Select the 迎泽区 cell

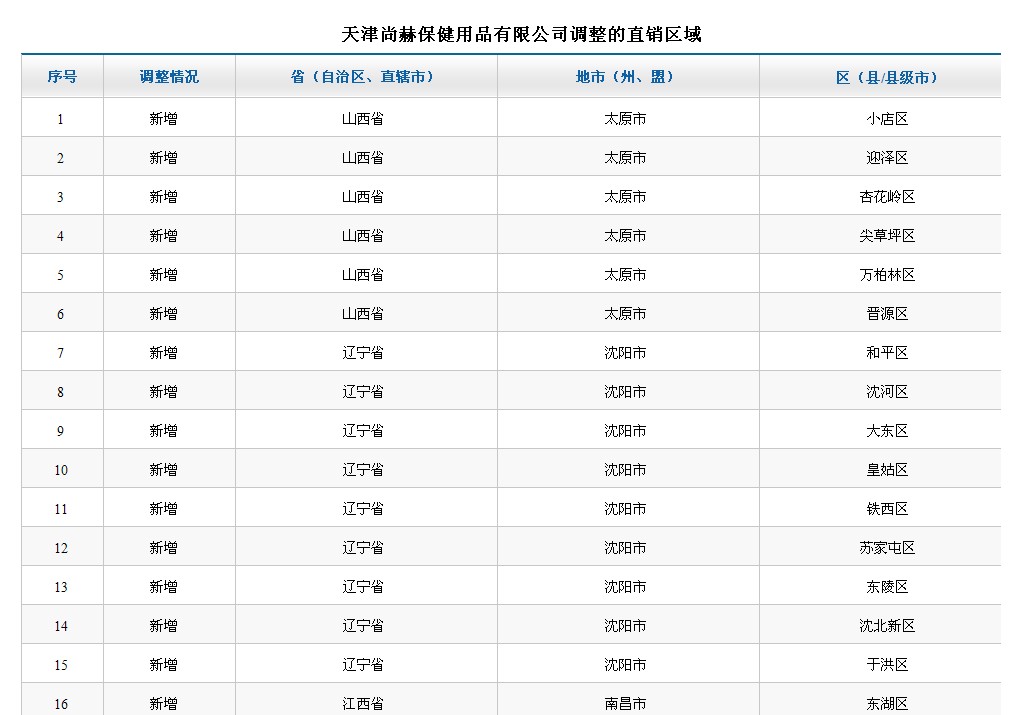tap(887, 158)
